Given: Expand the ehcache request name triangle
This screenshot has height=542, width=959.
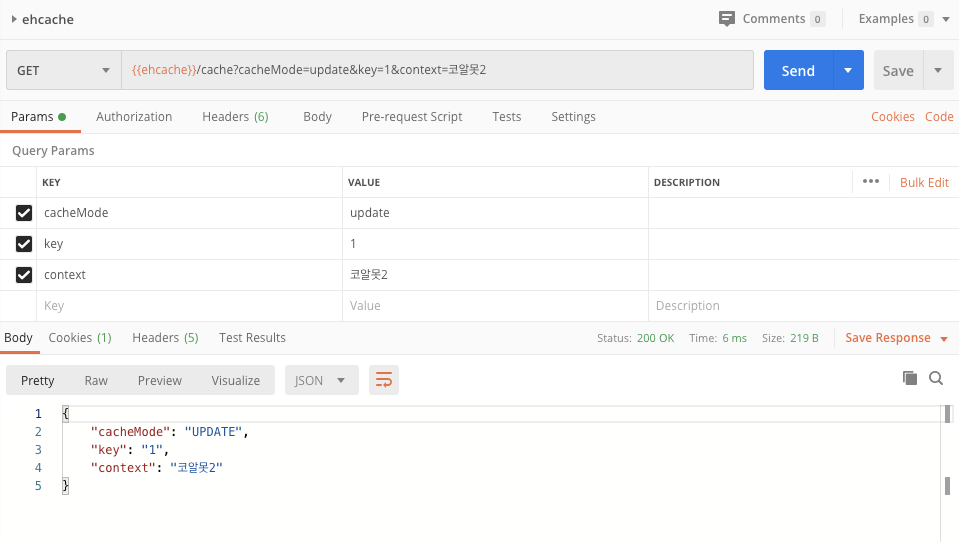Looking at the screenshot, I should click(x=13, y=19).
